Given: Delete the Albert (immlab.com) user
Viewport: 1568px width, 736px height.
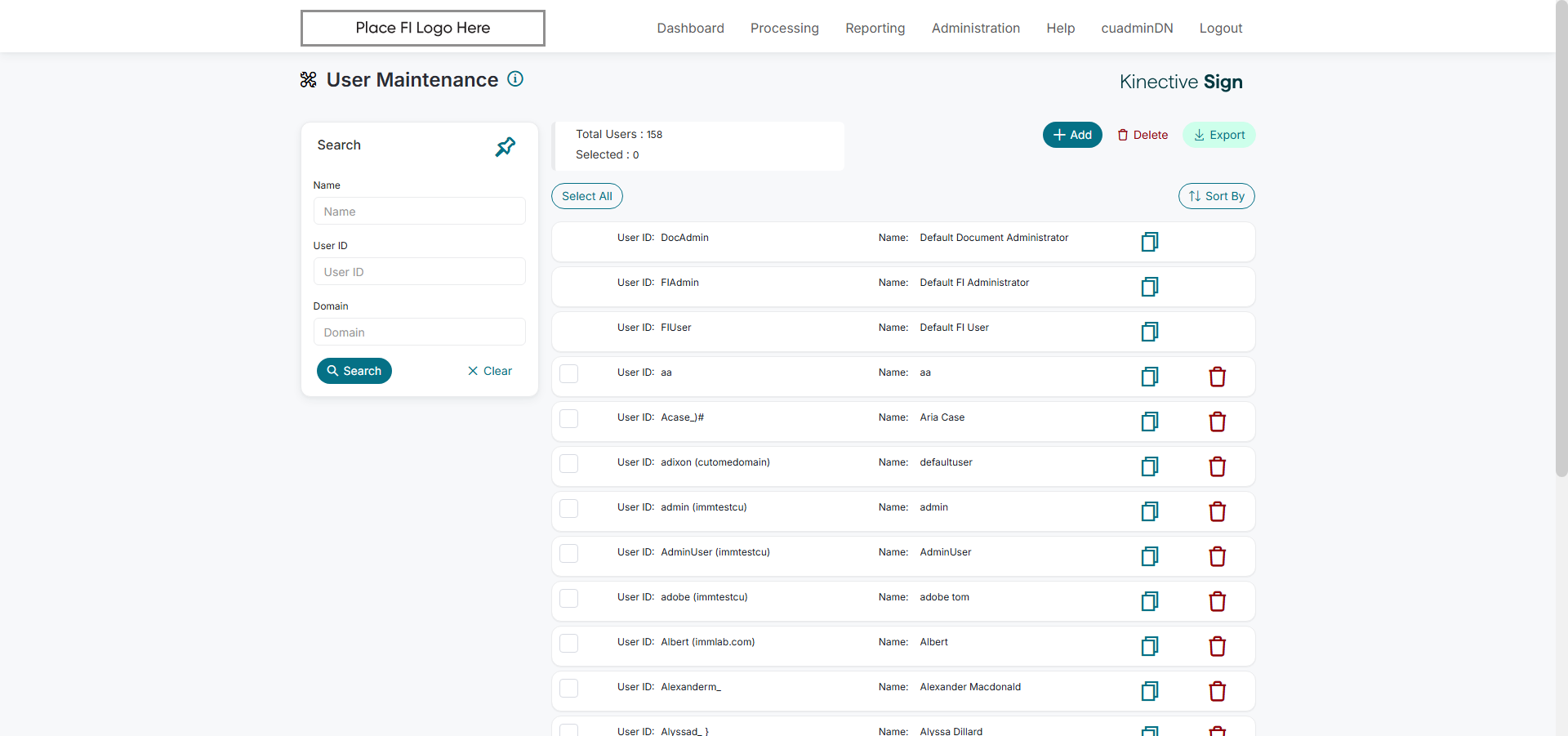Looking at the screenshot, I should pyautogui.click(x=1218, y=646).
